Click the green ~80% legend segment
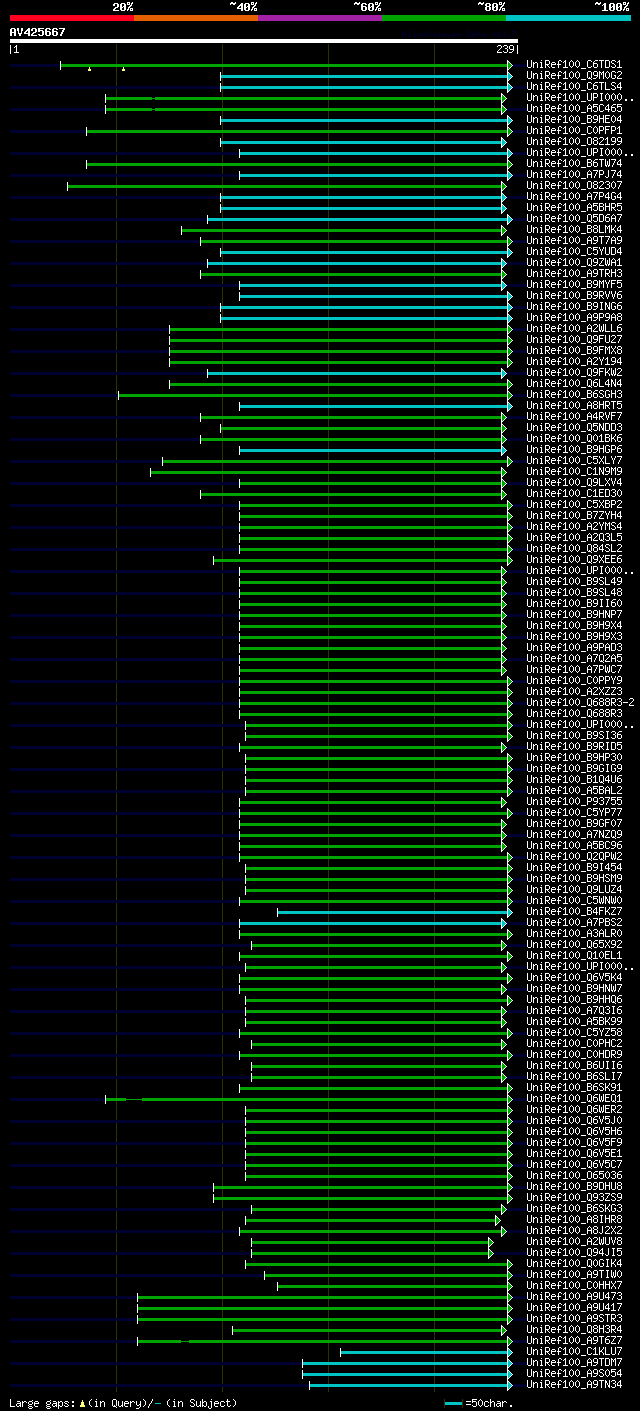This screenshot has width=640, height=1411. [443, 18]
